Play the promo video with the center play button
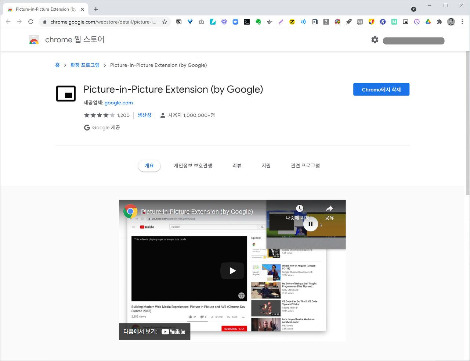The height and width of the screenshot is (361, 470). tap(232, 271)
